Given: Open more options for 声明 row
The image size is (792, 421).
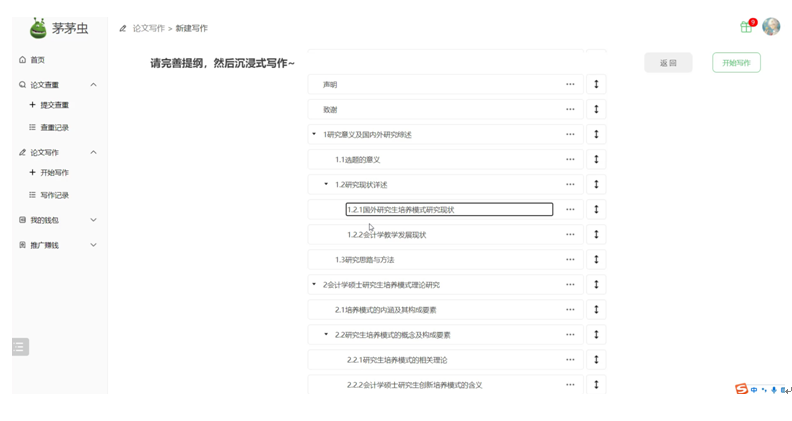Looking at the screenshot, I should pyautogui.click(x=570, y=84).
